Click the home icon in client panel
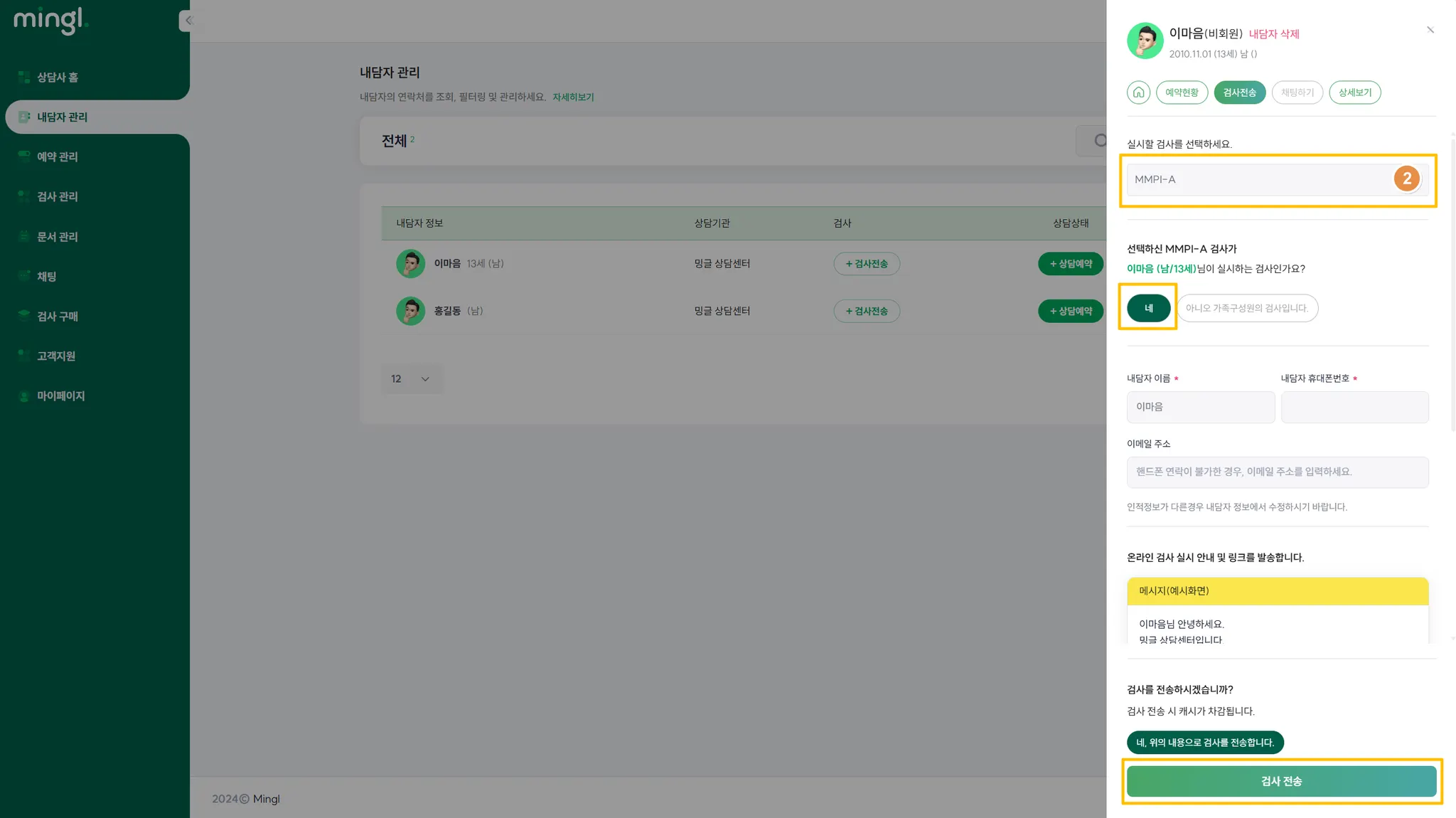This screenshot has width=1456, height=818. pos(1138,92)
